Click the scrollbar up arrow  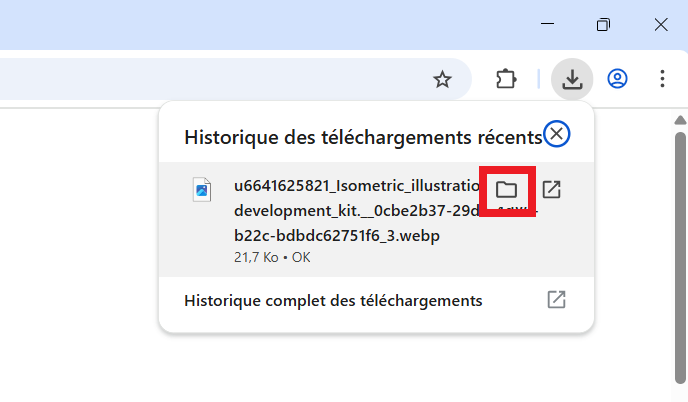(680, 121)
